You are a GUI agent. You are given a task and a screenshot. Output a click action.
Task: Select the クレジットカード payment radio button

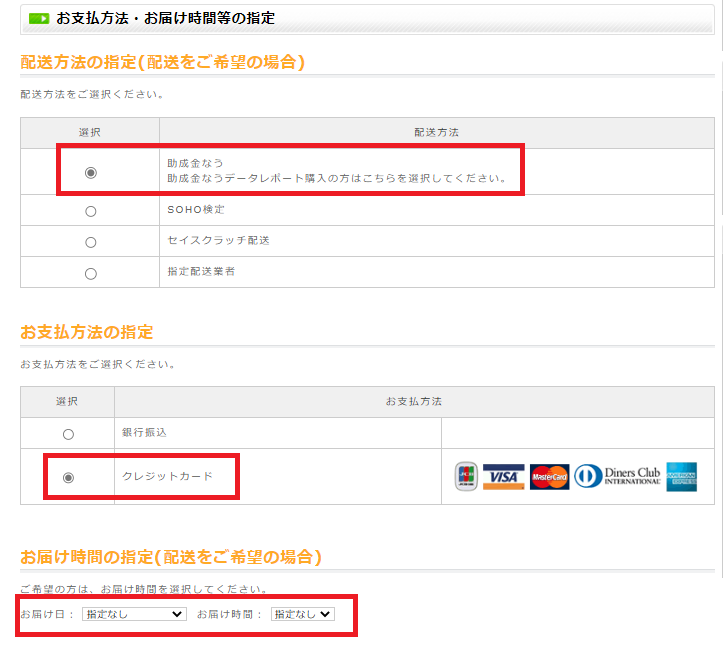68,477
